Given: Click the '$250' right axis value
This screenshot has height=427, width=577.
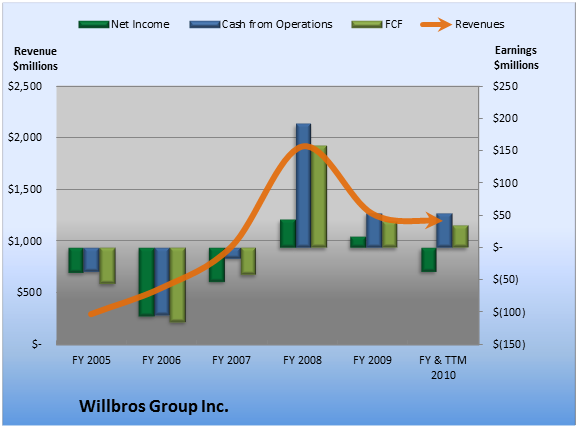Looking at the screenshot, I should (505, 86).
